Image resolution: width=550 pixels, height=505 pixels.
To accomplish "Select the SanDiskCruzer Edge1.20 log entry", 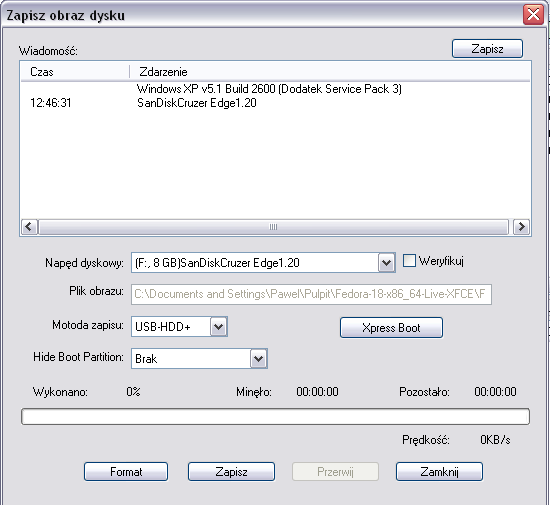I will pyautogui.click(x=197, y=103).
